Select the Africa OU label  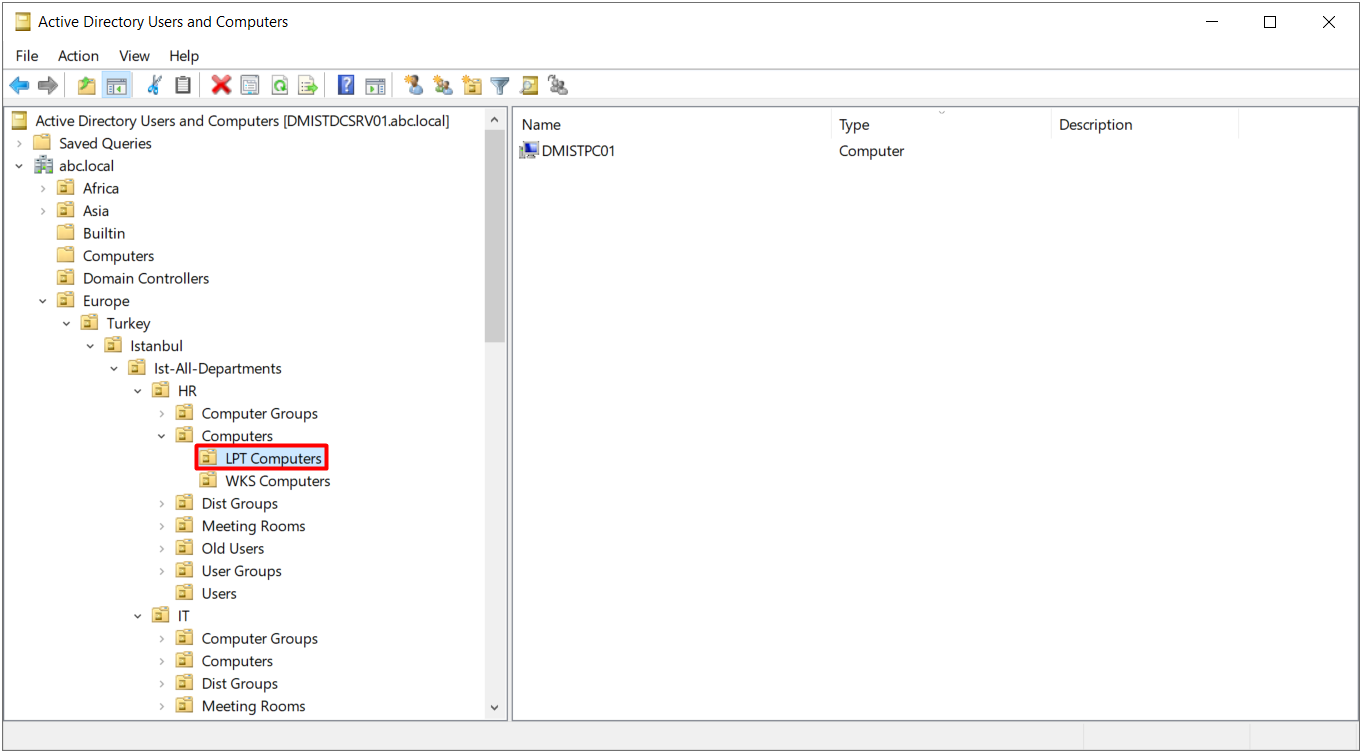[x=101, y=188]
